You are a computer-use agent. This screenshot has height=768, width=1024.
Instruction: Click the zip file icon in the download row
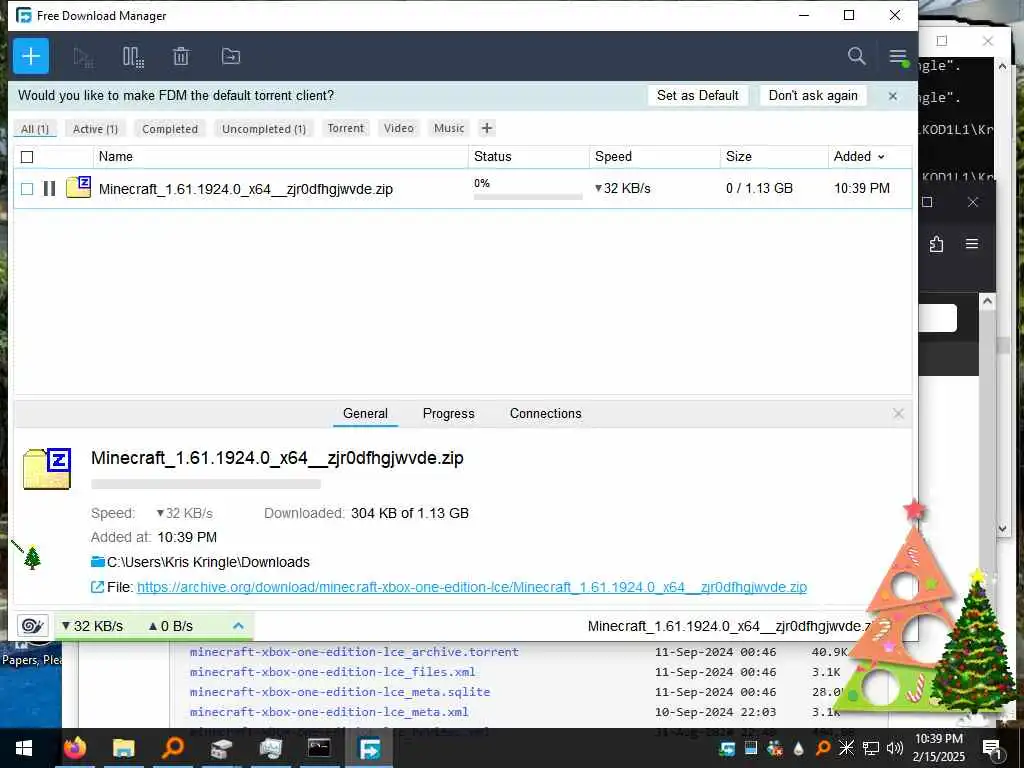pos(78,187)
